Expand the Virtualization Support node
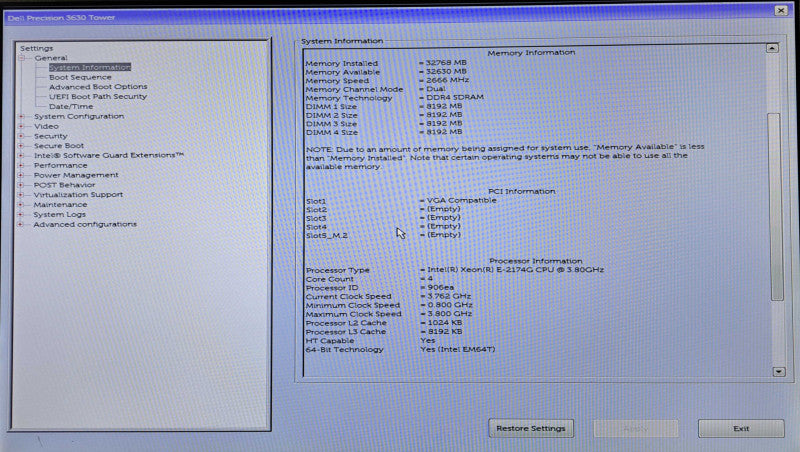Screen dimensions: 800x452 tap(21, 195)
